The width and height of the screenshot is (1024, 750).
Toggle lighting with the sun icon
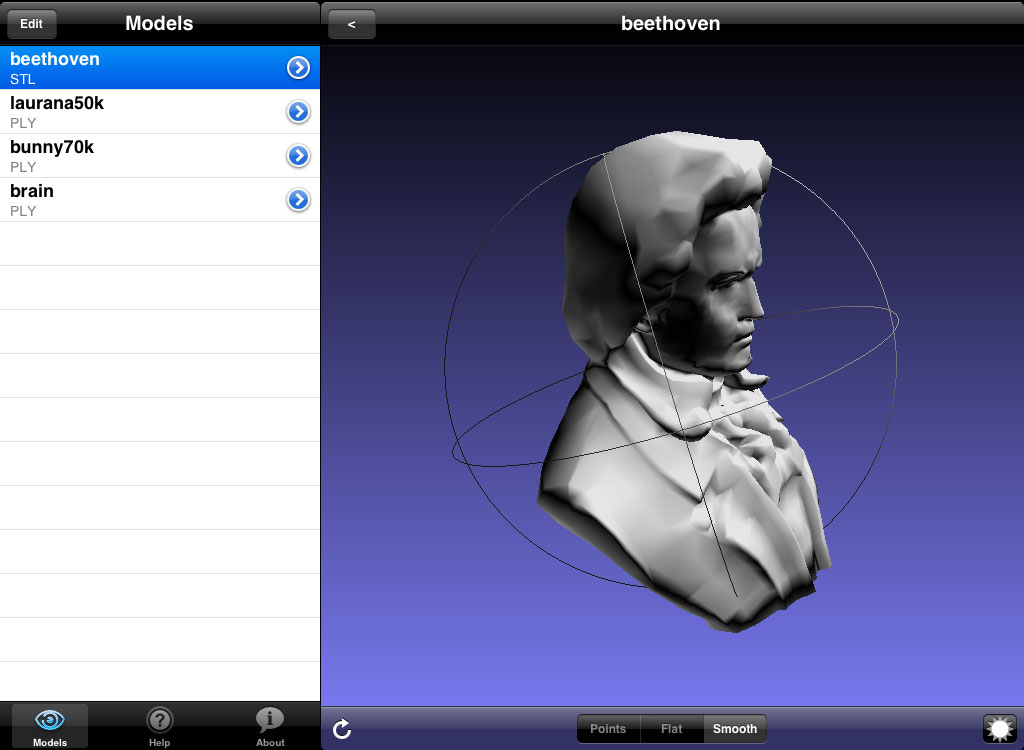point(1000,729)
